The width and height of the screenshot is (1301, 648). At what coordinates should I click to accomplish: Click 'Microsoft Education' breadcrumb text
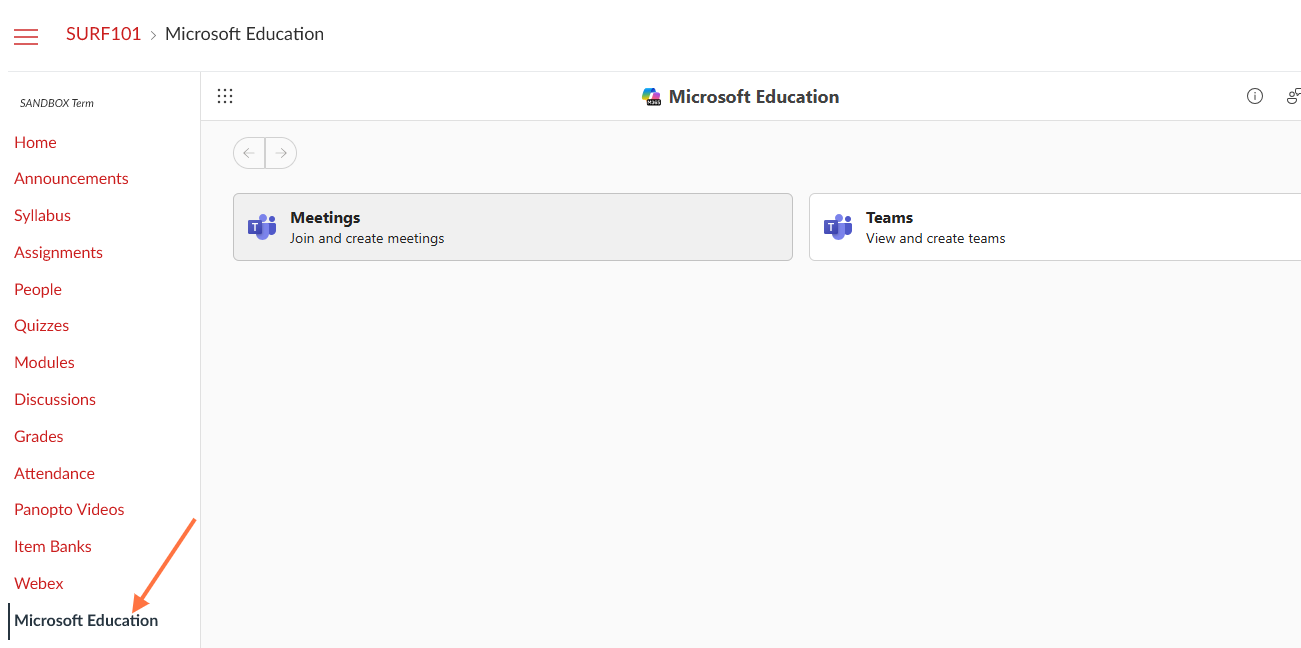pos(244,34)
